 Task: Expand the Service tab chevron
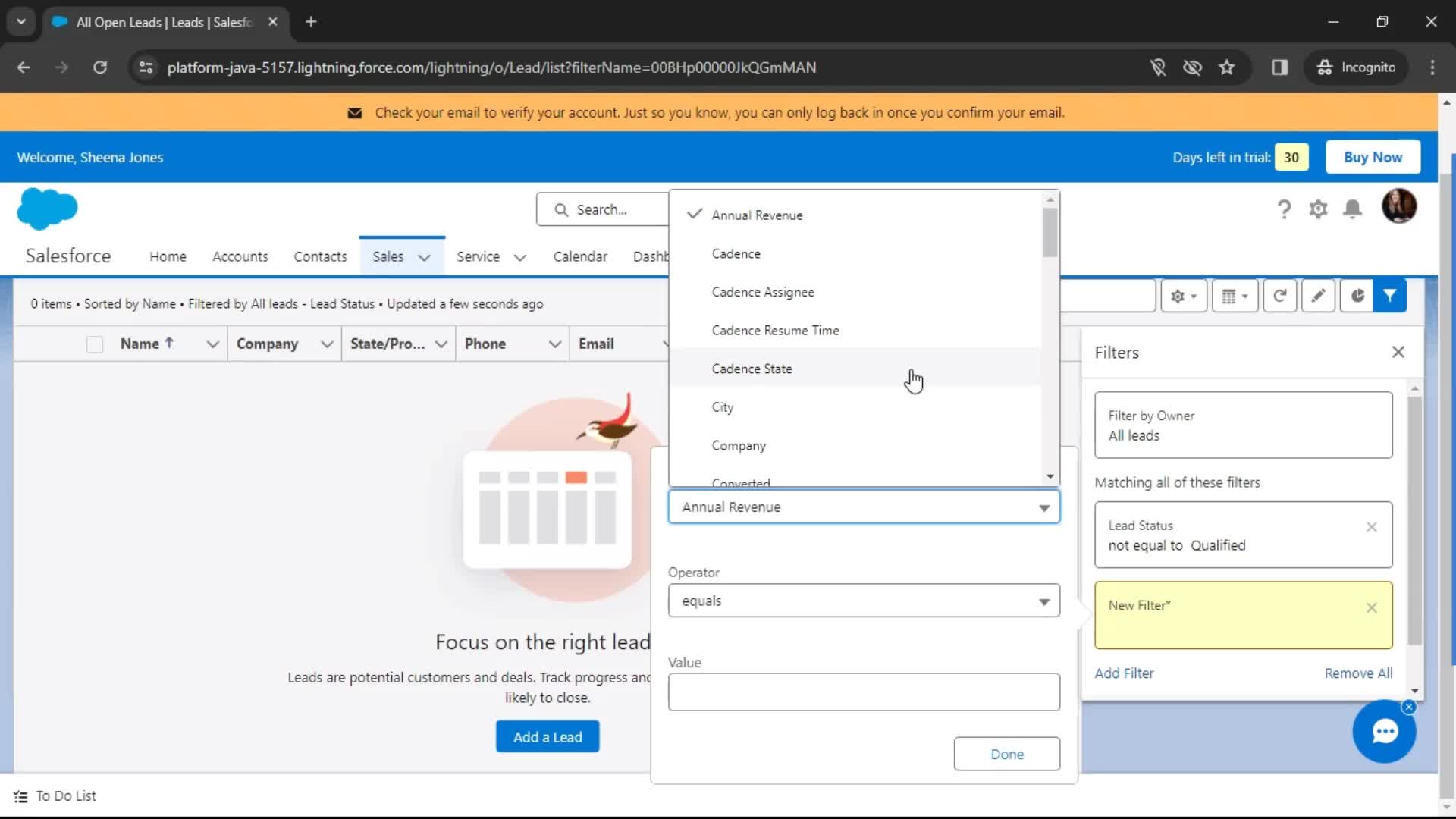pyautogui.click(x=520, y=258)
